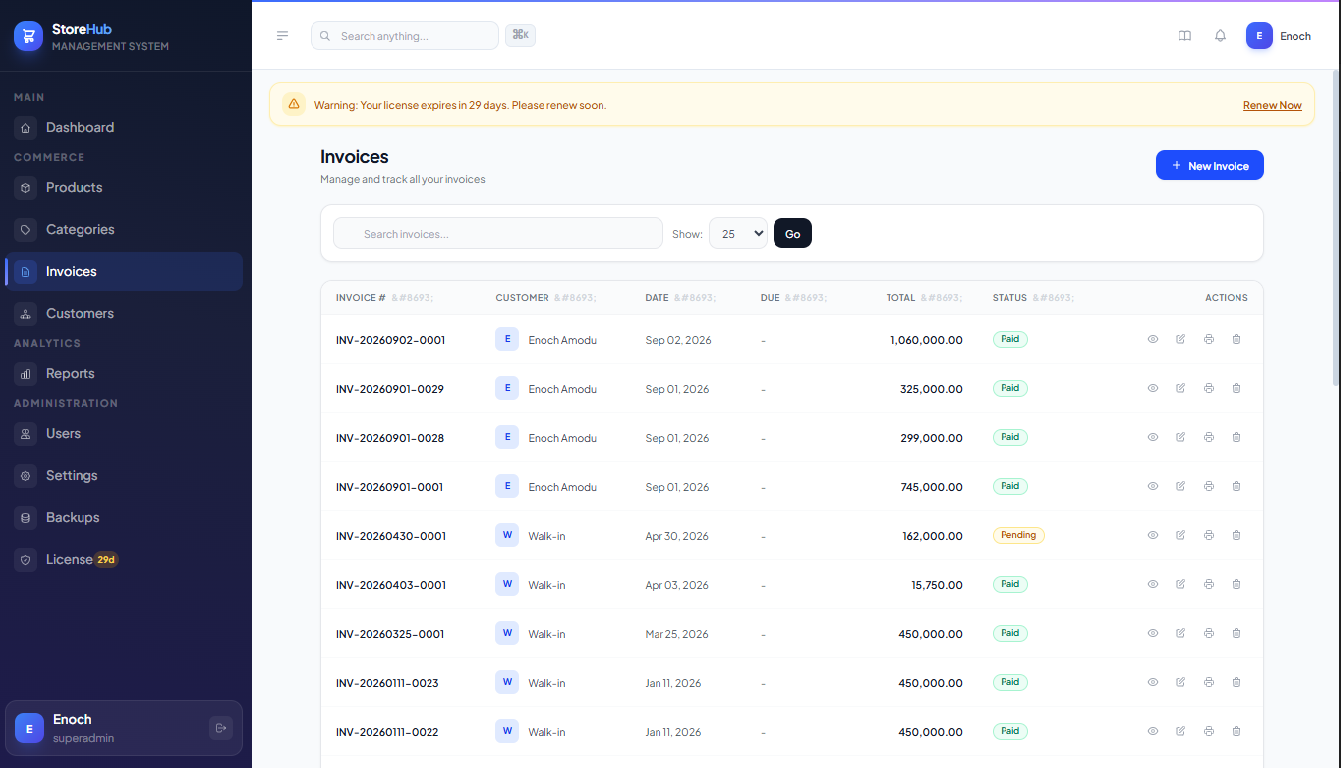View invoice INV-20260901-0028 eye icon
Viewport: 1341px width, 768px height.
(1153, 438)
